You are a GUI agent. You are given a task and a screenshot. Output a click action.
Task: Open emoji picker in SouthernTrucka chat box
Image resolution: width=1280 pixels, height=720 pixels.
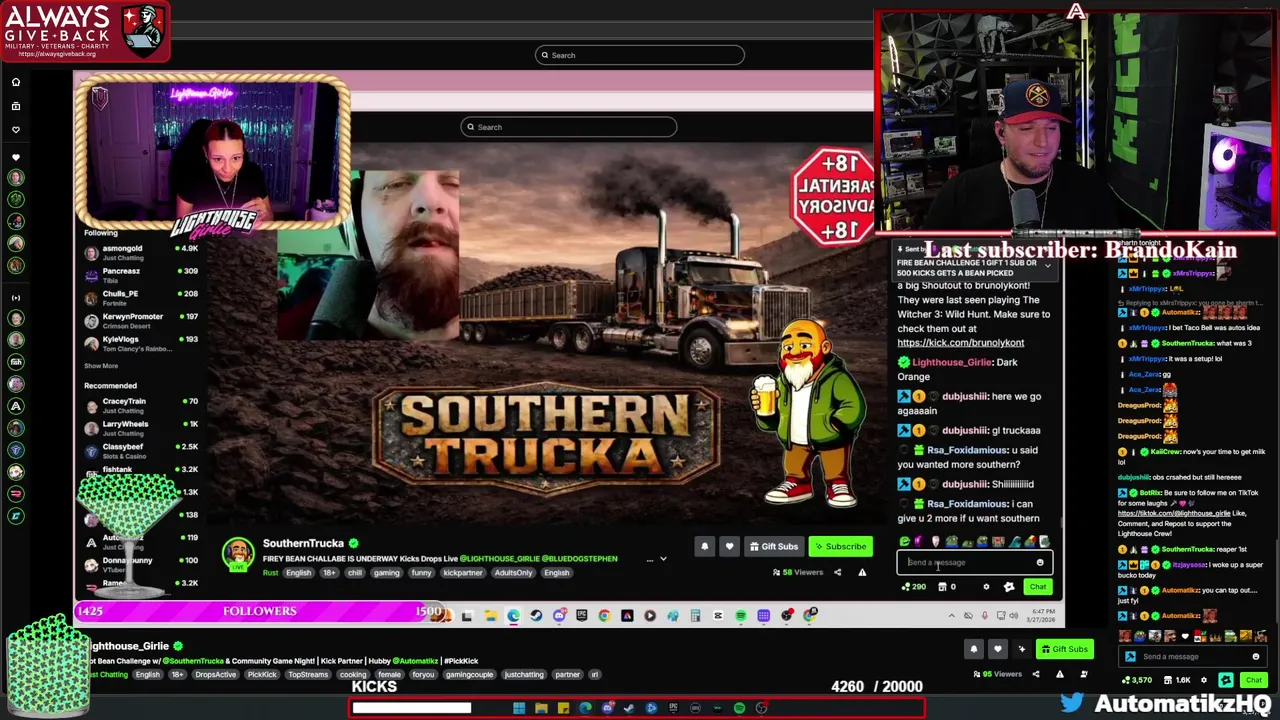pyautogui.click(x=1040, y=562)
